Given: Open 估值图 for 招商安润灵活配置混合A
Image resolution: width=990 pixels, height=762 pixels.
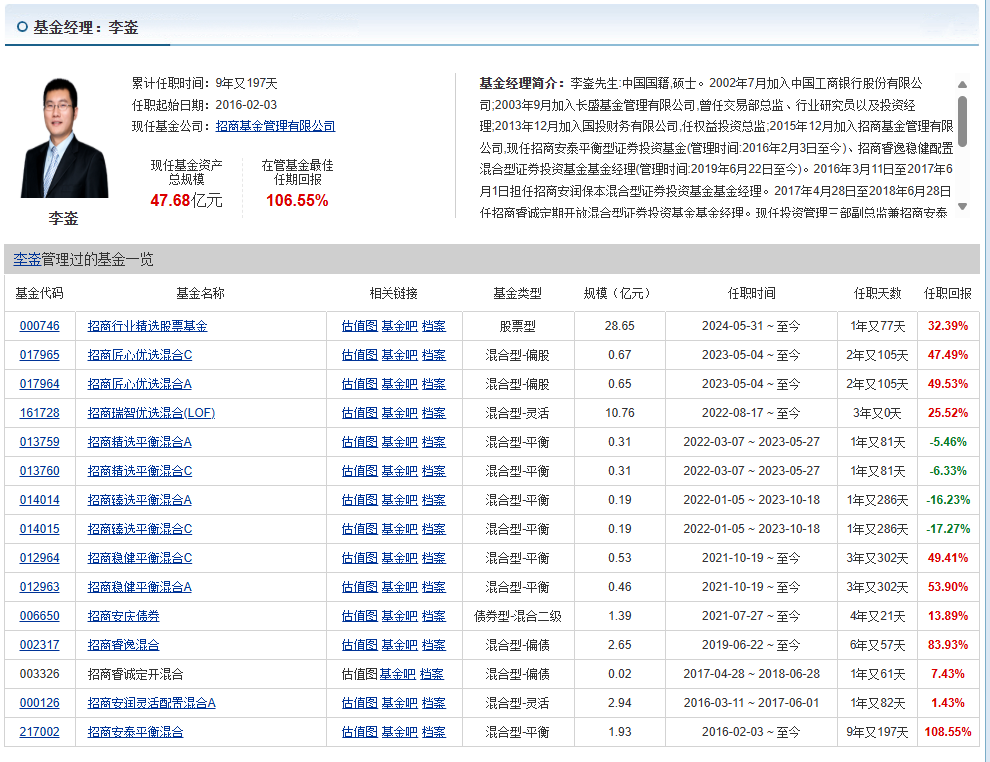Looking at the screenshot, I should pyautogui.click(x=359, y=703).
